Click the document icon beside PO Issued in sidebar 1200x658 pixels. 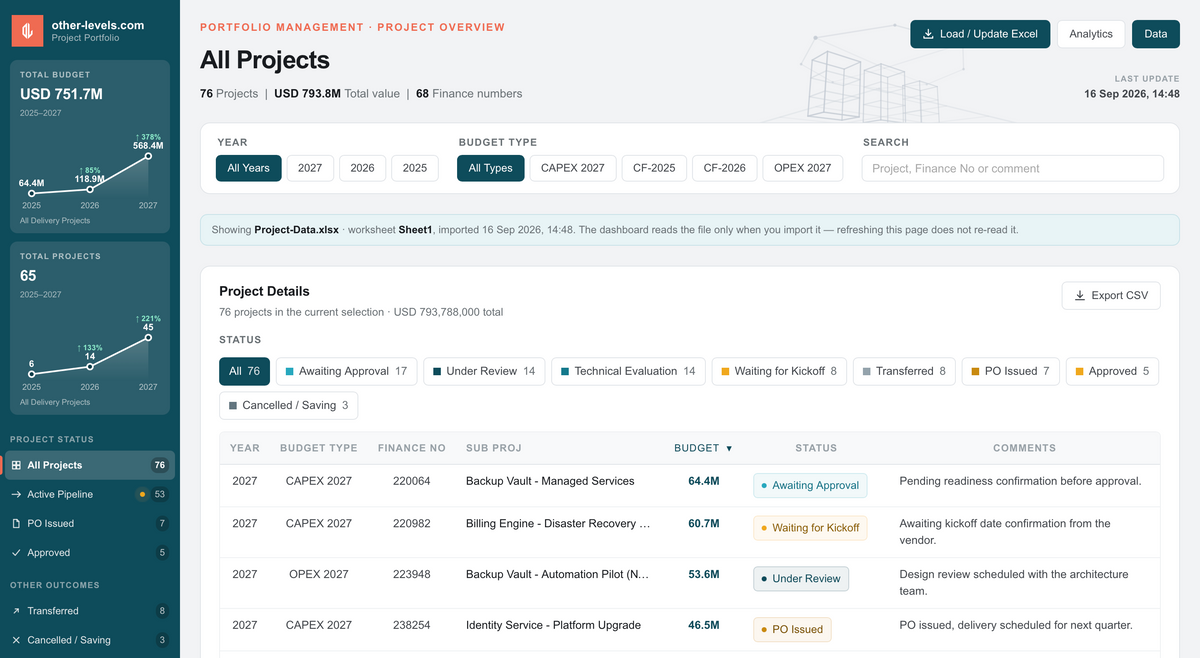coord(16,523)
